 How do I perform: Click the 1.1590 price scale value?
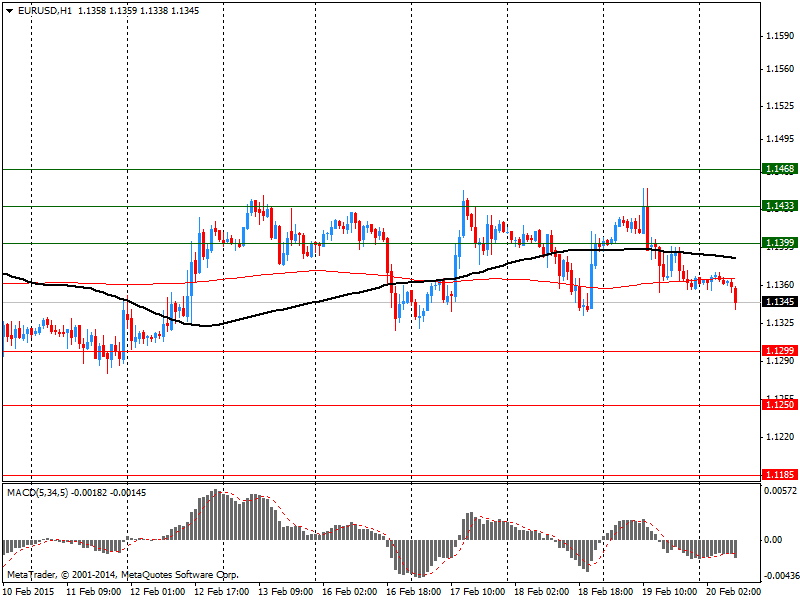coord(780,36)
